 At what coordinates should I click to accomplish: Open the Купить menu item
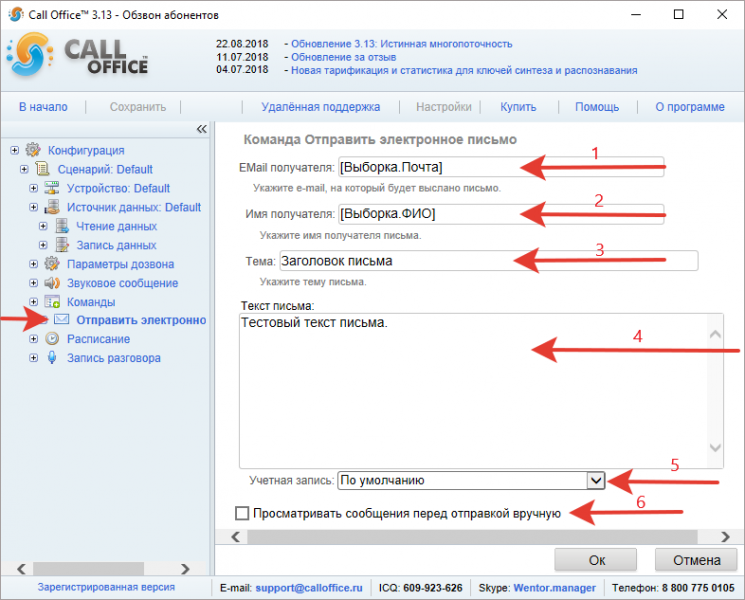(x=518, y=107)
